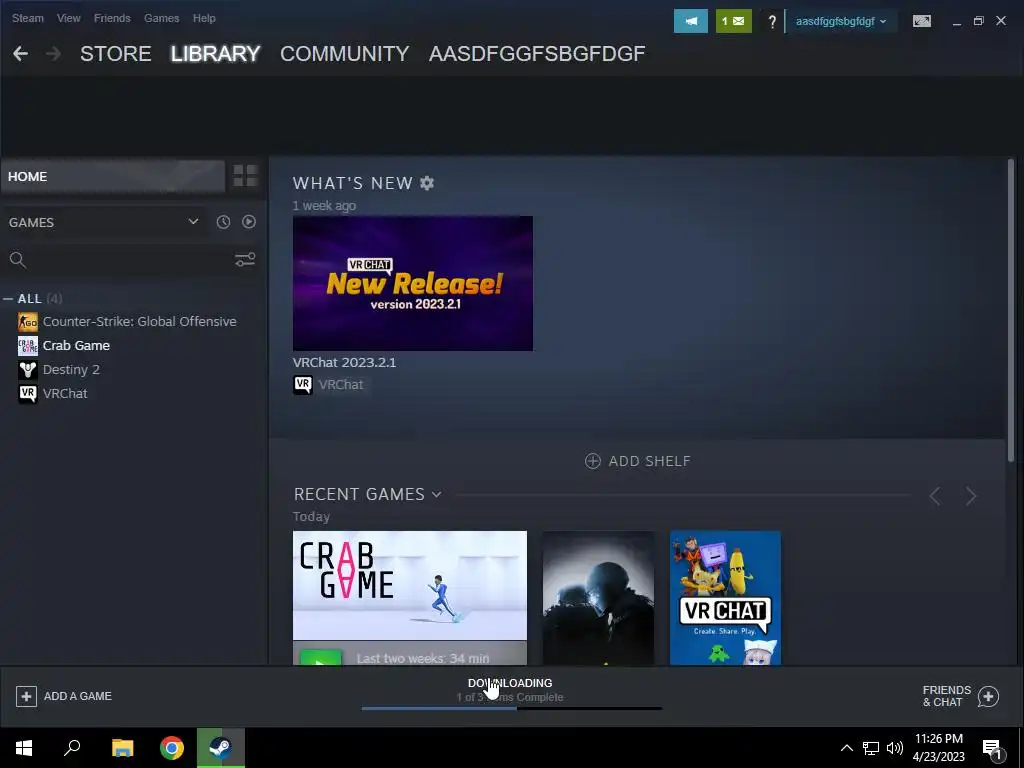Screen dimensions: 1024x768
Task: Launch Chrome from taskbar
Action: tap(172, 748)
